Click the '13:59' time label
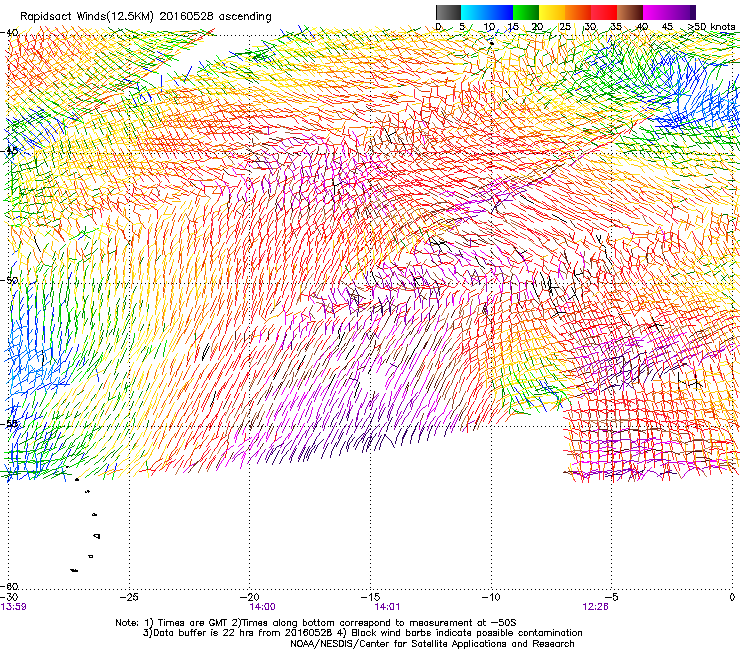Viewport: 740px width, 650px height. [x=13, y=607]
